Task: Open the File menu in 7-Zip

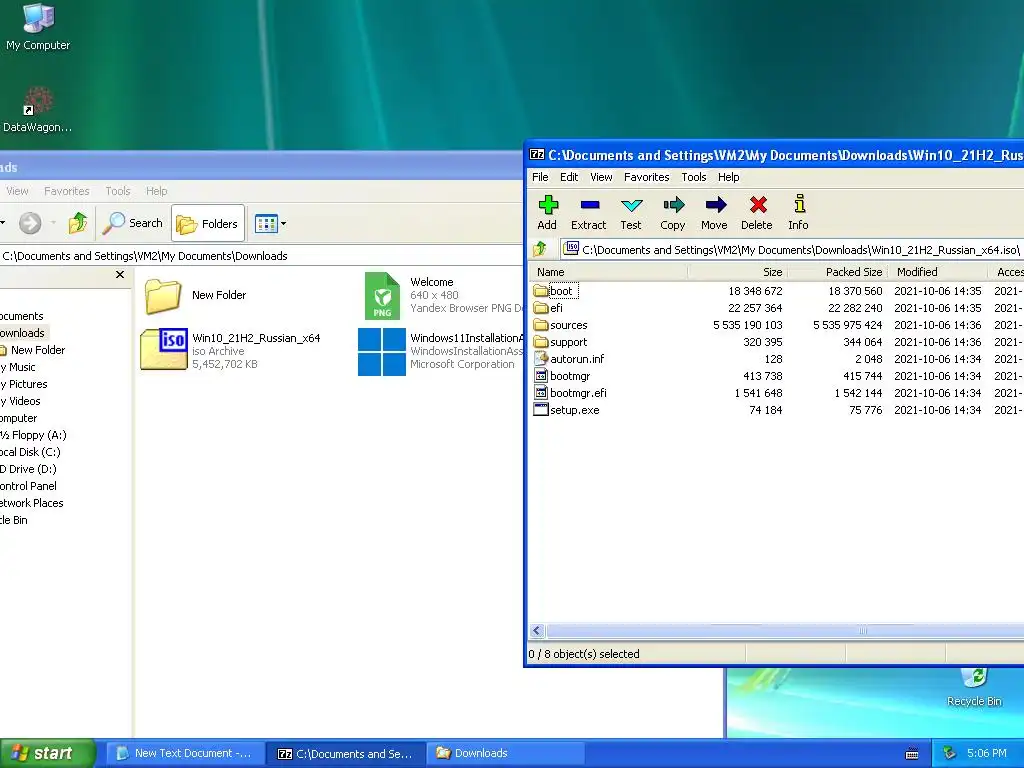Action: pyautogui.click(x=540, y=177)
